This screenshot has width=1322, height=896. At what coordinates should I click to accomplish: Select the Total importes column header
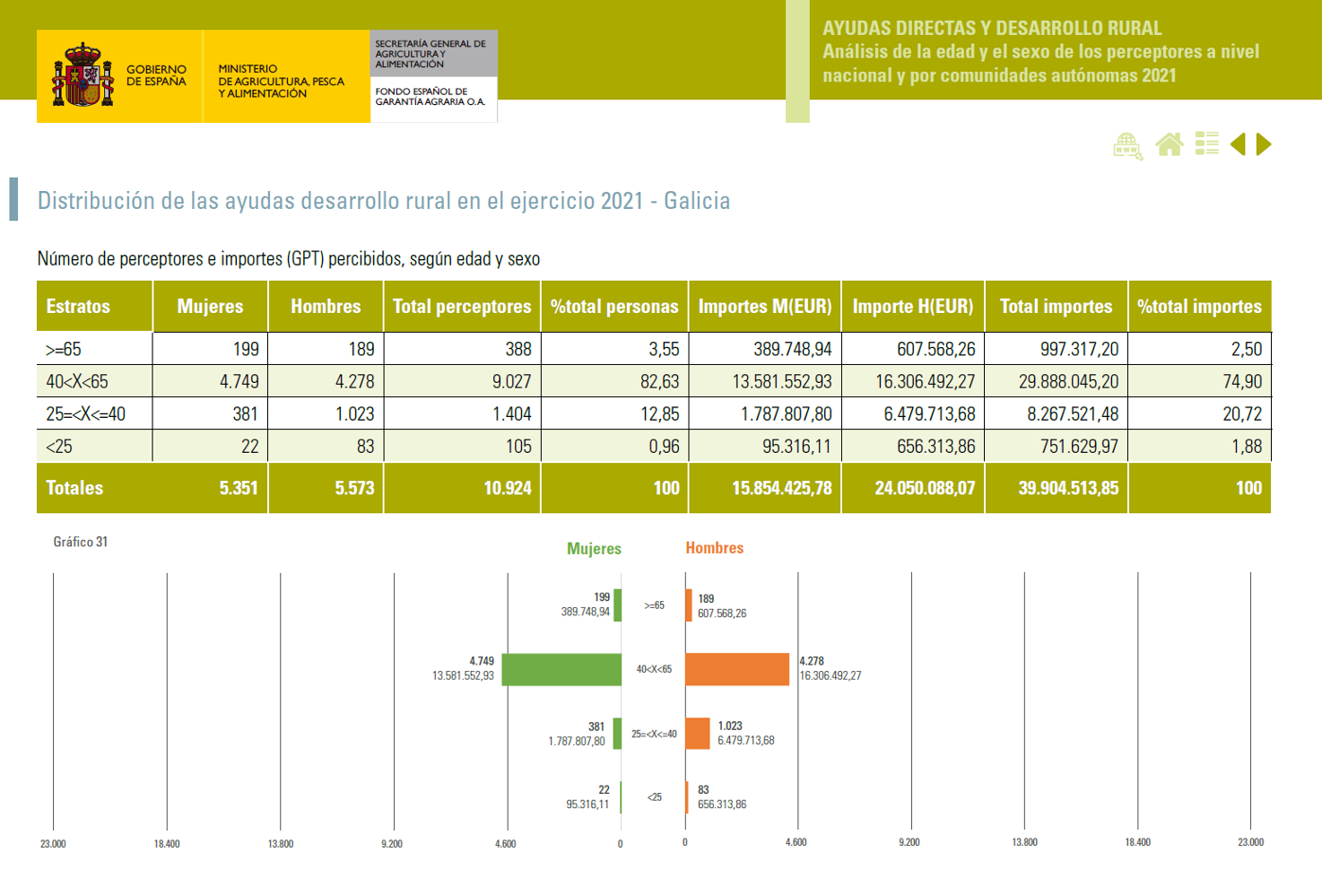pos(1057,307)
